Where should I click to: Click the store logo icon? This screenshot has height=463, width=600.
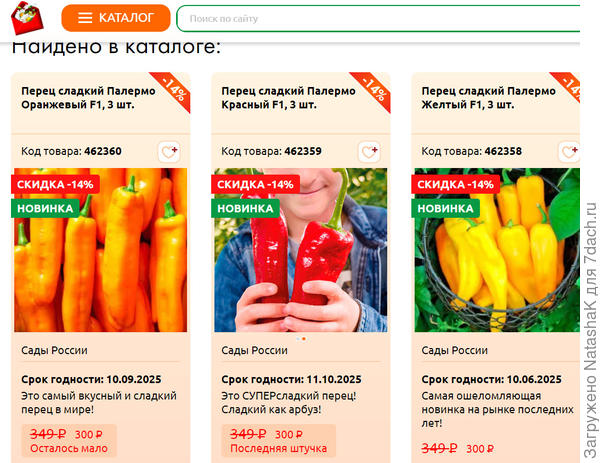pyautogui.click(x=27, y=18)
